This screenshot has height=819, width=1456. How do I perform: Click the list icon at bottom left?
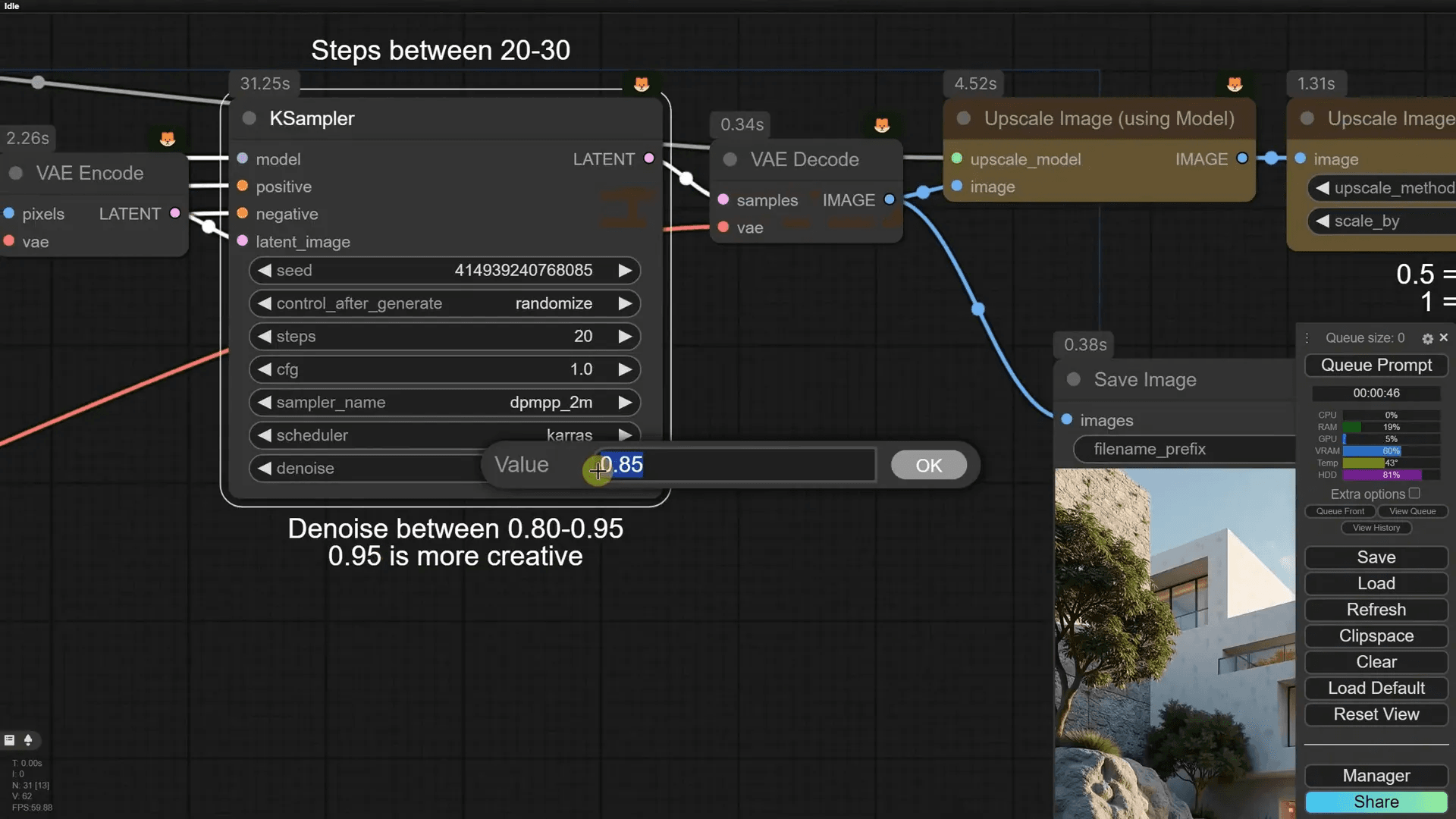point(10,739)
